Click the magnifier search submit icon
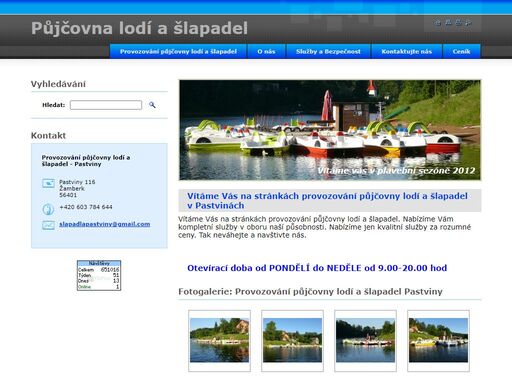 [152, 105]
